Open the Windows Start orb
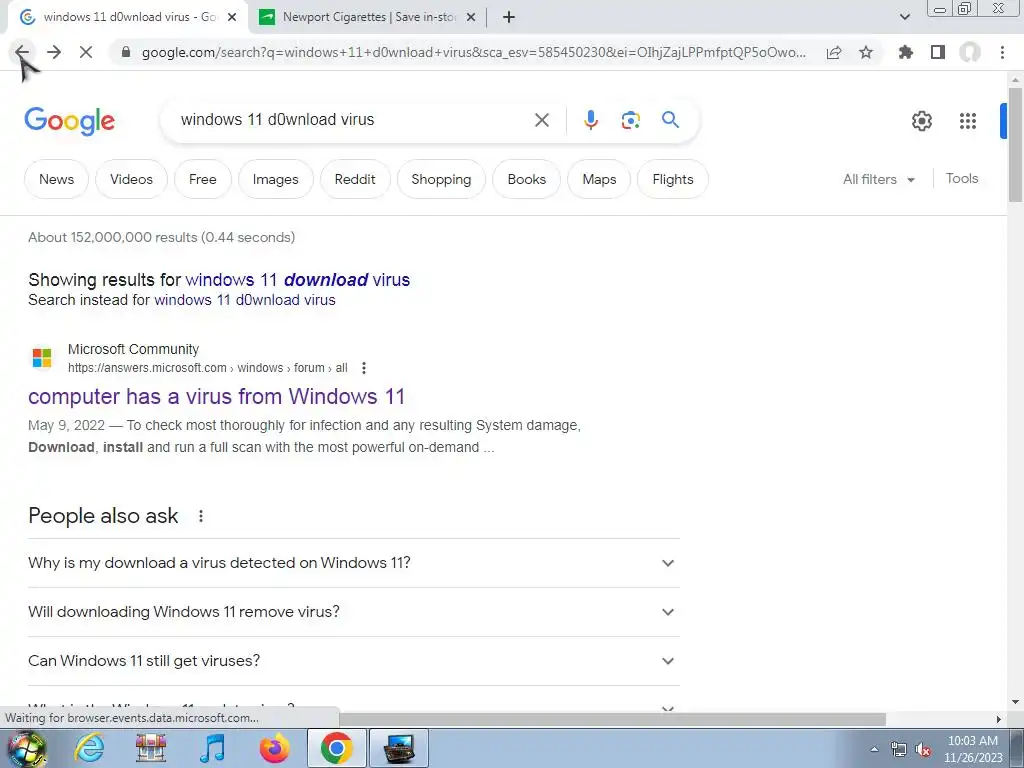The height and width of the screenshot is (768, 1024). click(26, 748)
